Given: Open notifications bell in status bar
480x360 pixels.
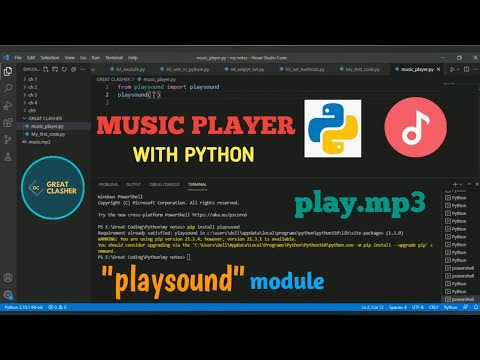Looking at the screenshot, I should coord(476,307).
